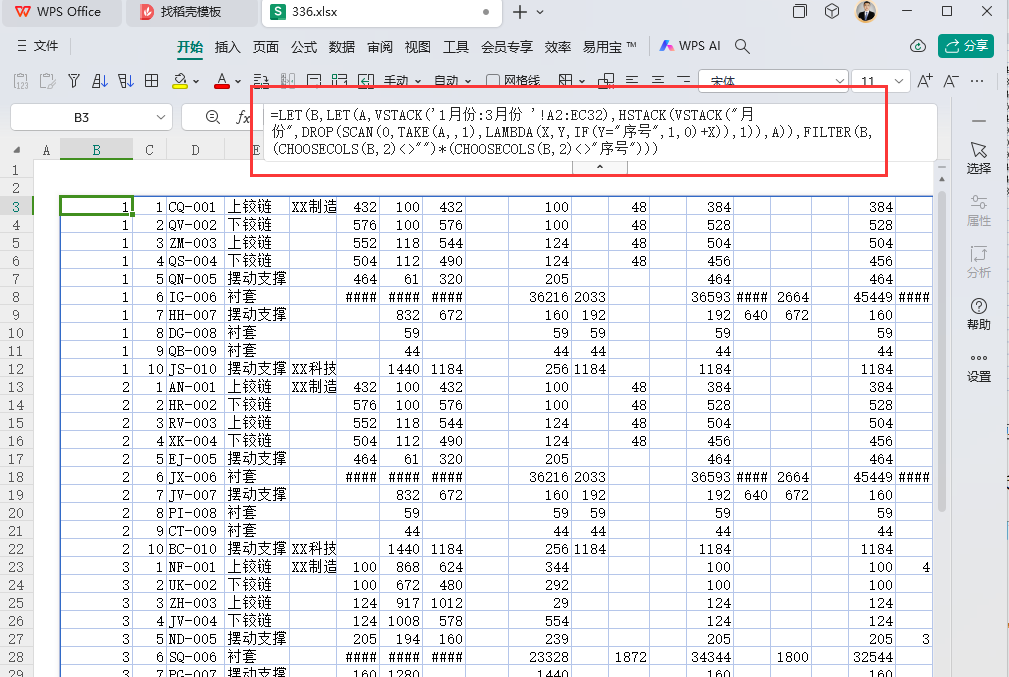Viewport: 1009px width, 677px height.
Task: Open more toolbar options ellipsis
Action: [x=977, y=81]
